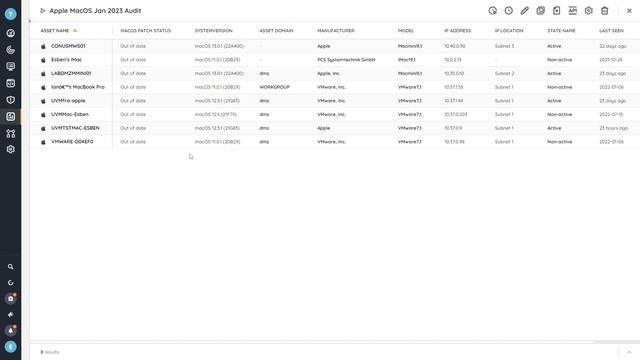The height and width of the screenshot is (360, 640).
Task: Click the play triangle beside report title
Action: (42, 11)
